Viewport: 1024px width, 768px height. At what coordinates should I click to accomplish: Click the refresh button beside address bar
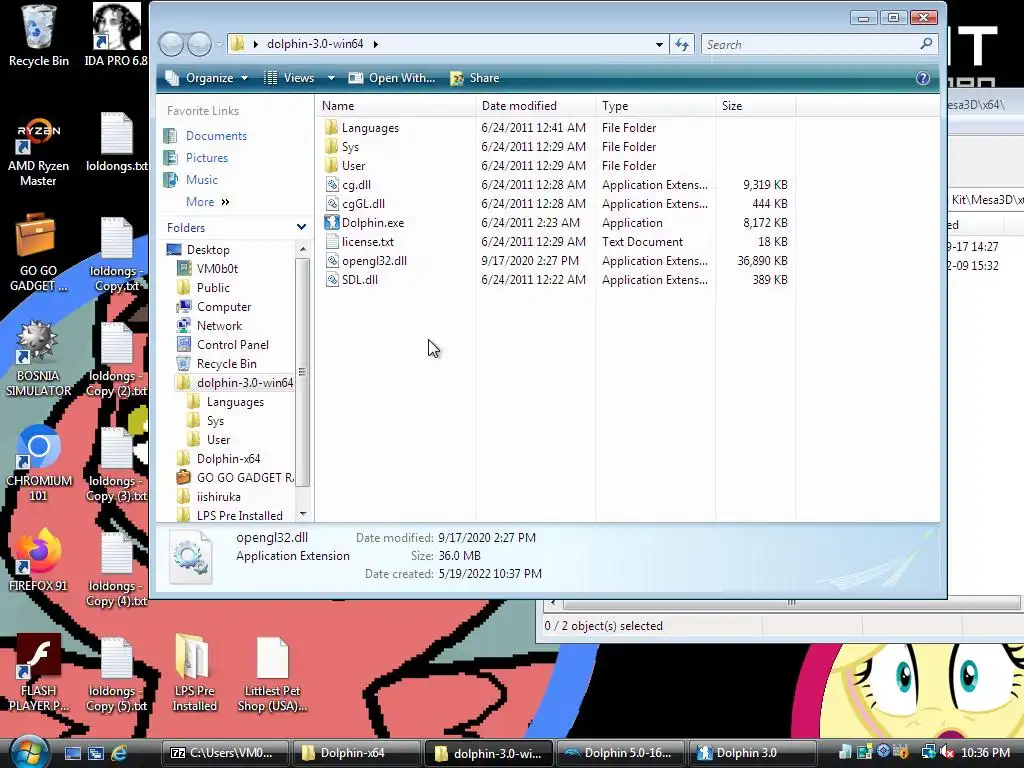point(682,44)
